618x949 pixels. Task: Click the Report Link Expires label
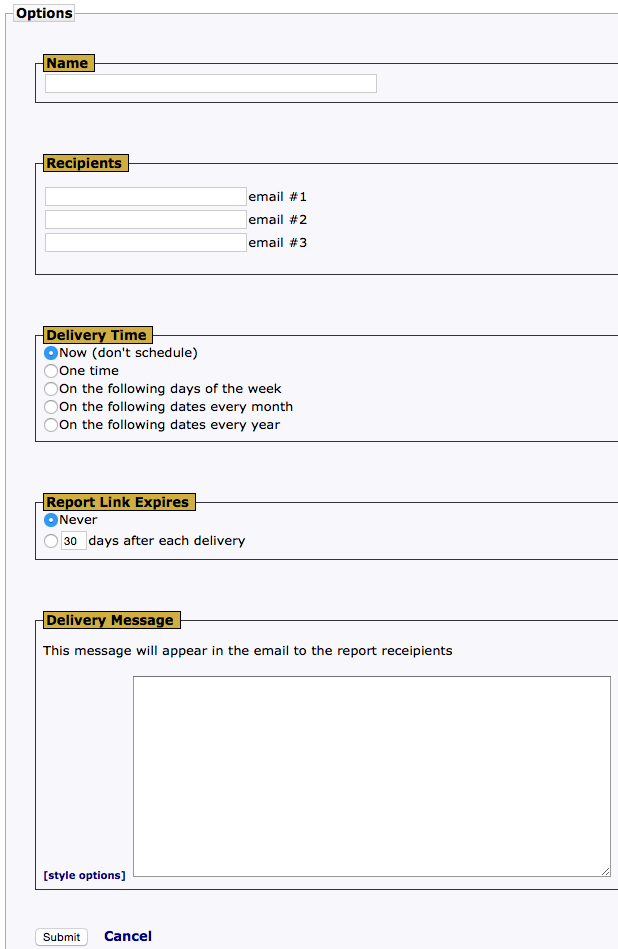[117, 502]
